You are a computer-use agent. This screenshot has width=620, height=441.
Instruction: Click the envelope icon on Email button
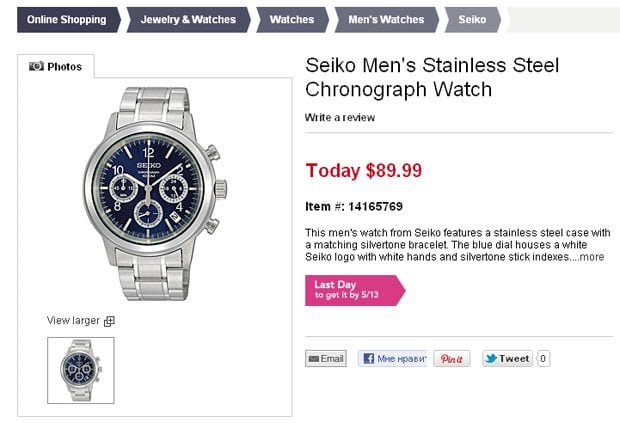313,358
